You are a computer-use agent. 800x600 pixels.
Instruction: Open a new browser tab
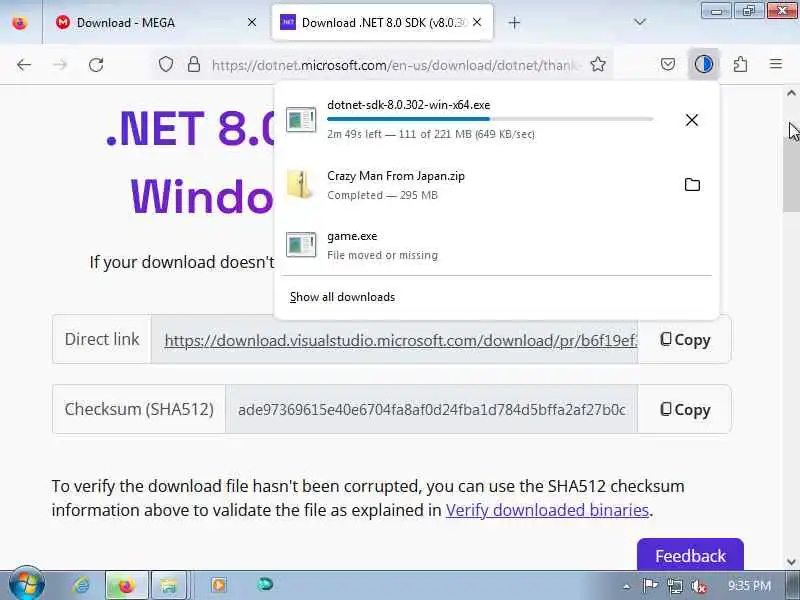(514, 22)
